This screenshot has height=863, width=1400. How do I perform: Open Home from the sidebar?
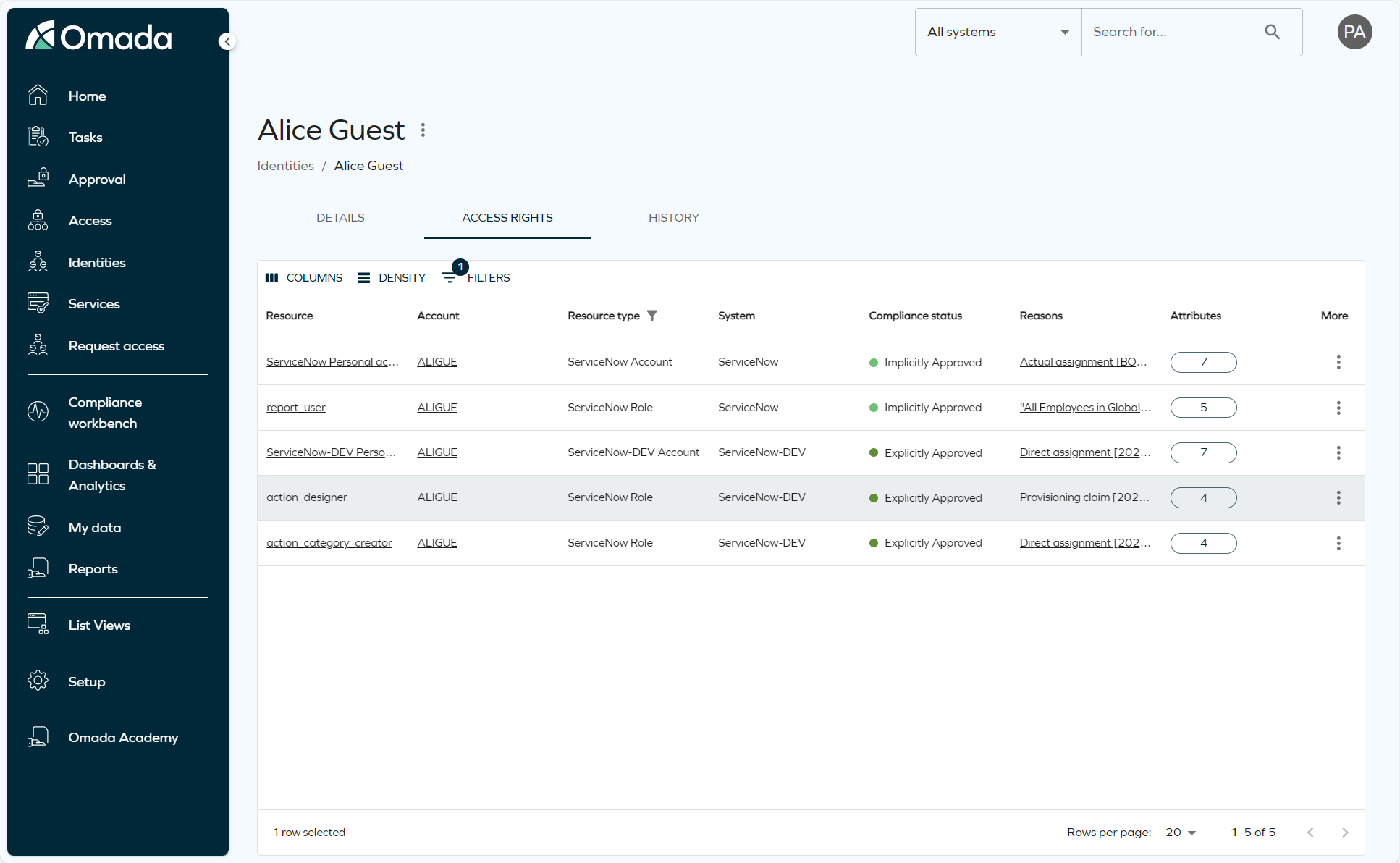coord(87,96)
